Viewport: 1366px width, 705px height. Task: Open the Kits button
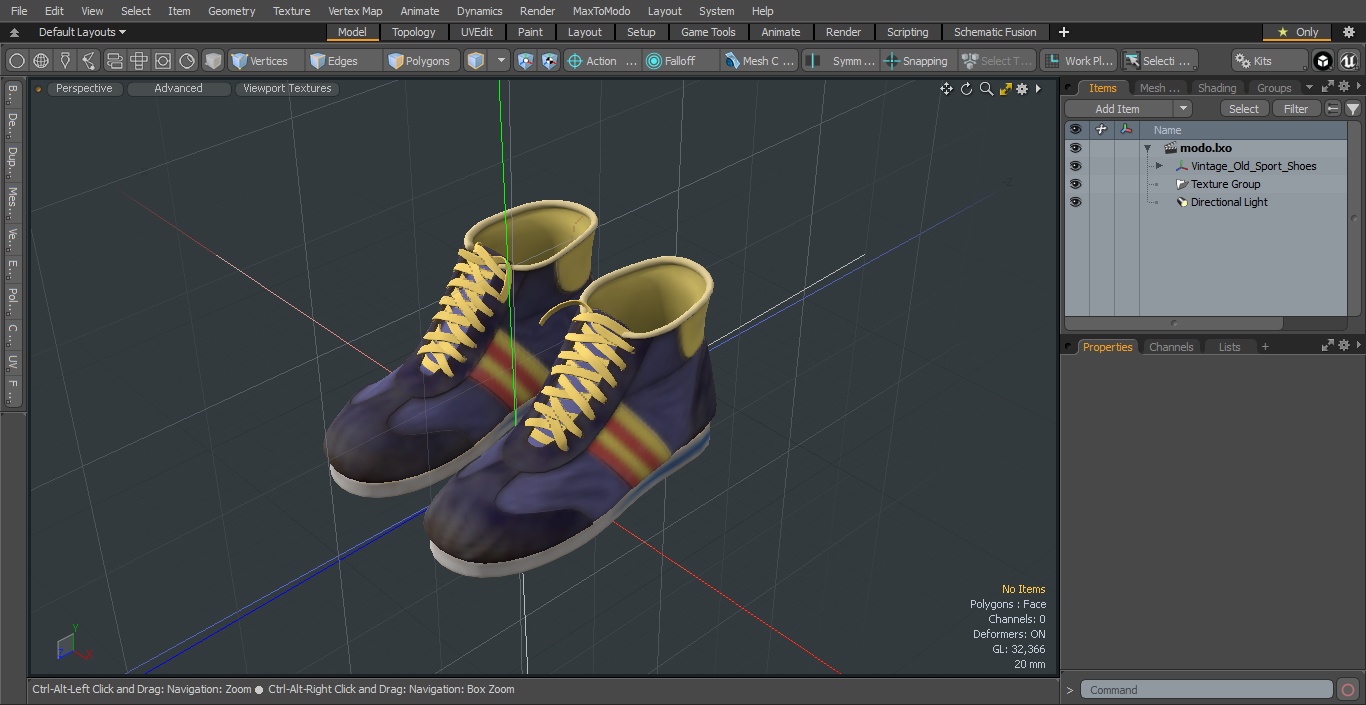[x=1269, y=61]
